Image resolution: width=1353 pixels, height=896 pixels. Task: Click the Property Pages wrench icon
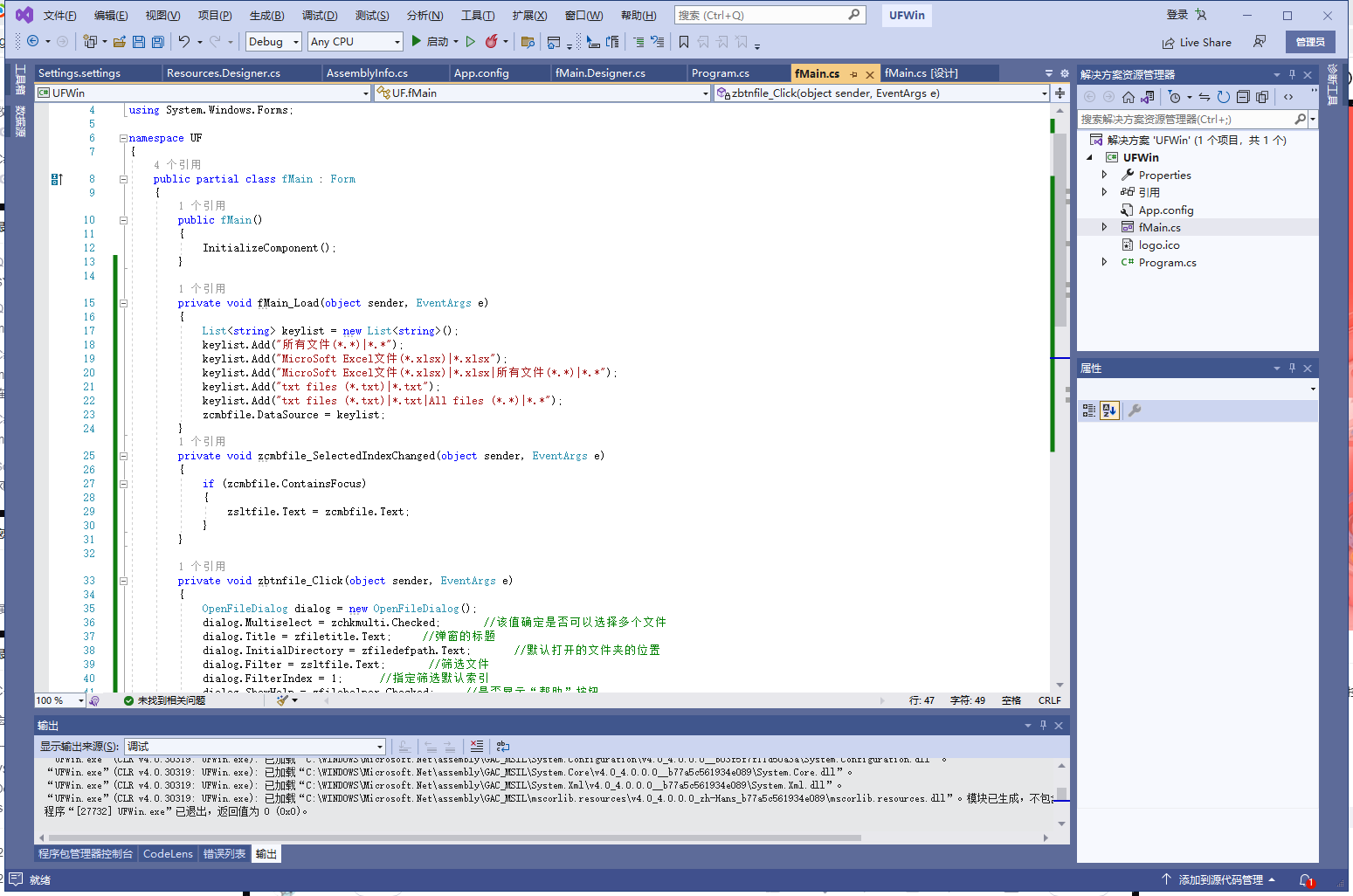coord(1135,410)
